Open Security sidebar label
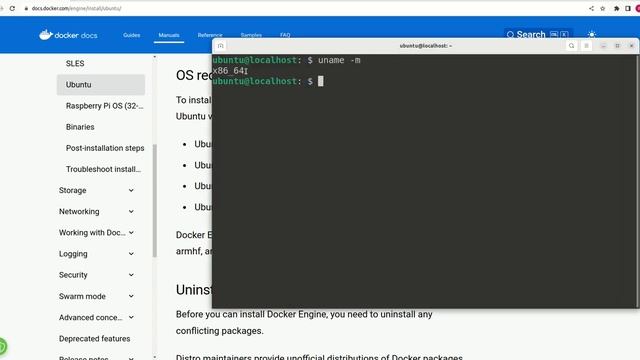This screenshot has height=360, width=640. (73, 275)
